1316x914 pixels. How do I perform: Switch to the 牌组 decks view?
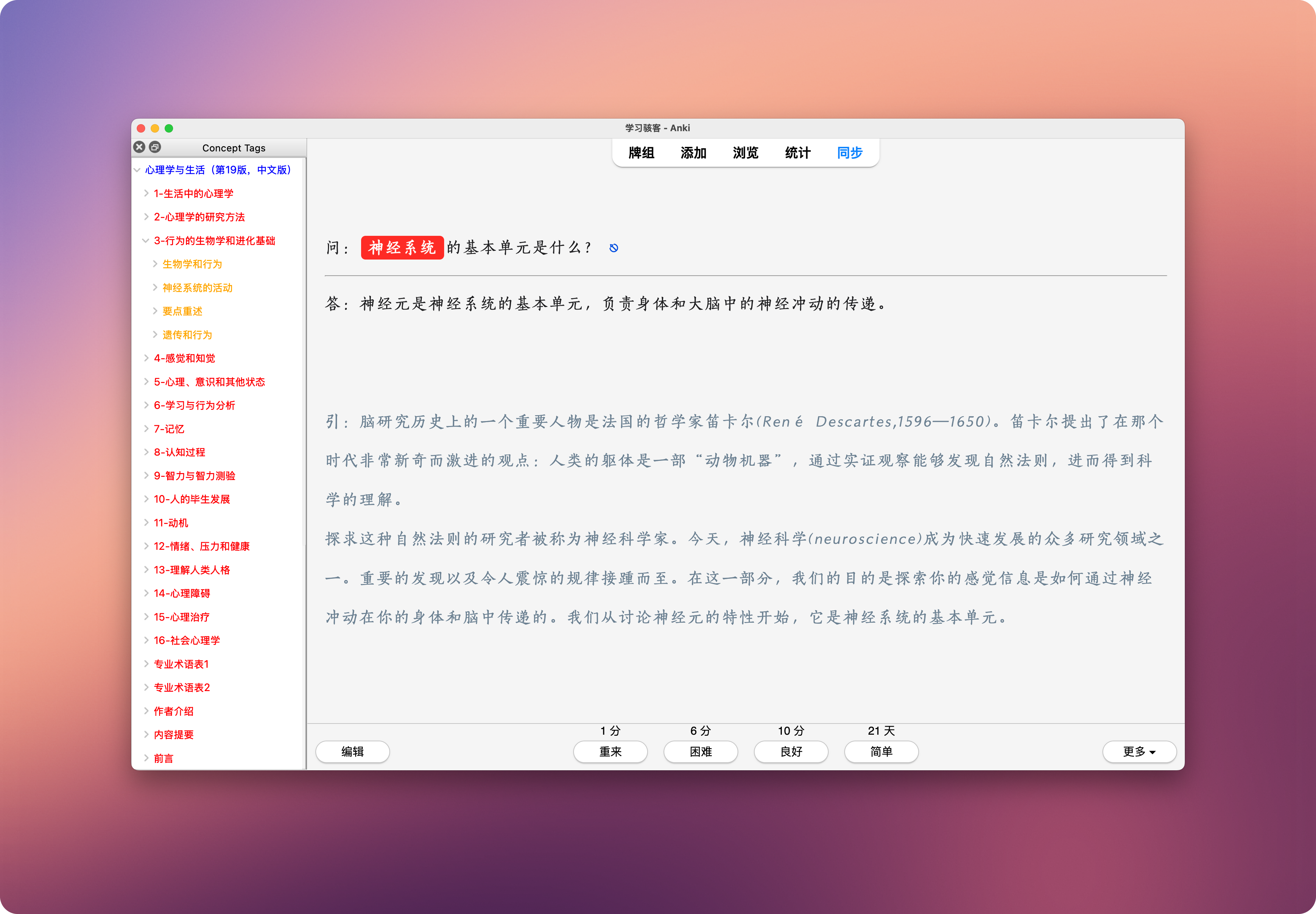(641, 153)
